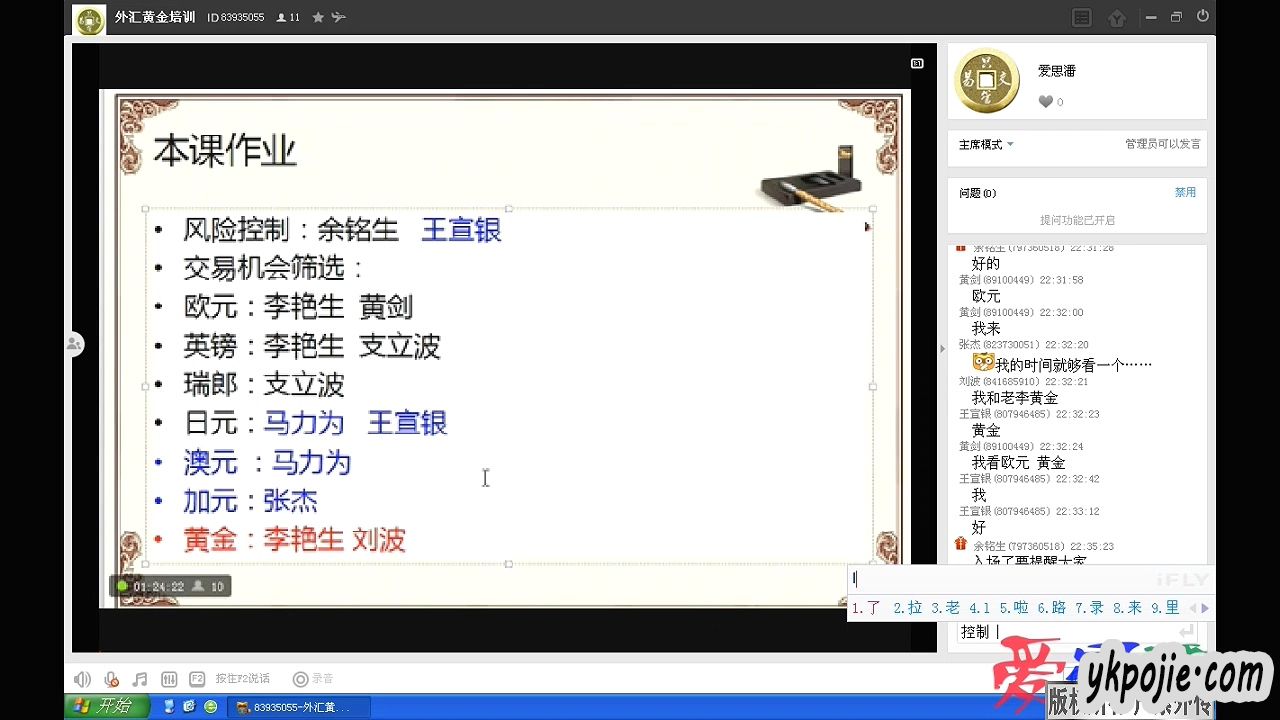Click the speaker volume icon
The width and height of the screenshot is (1280, 720).
point(82,679)
